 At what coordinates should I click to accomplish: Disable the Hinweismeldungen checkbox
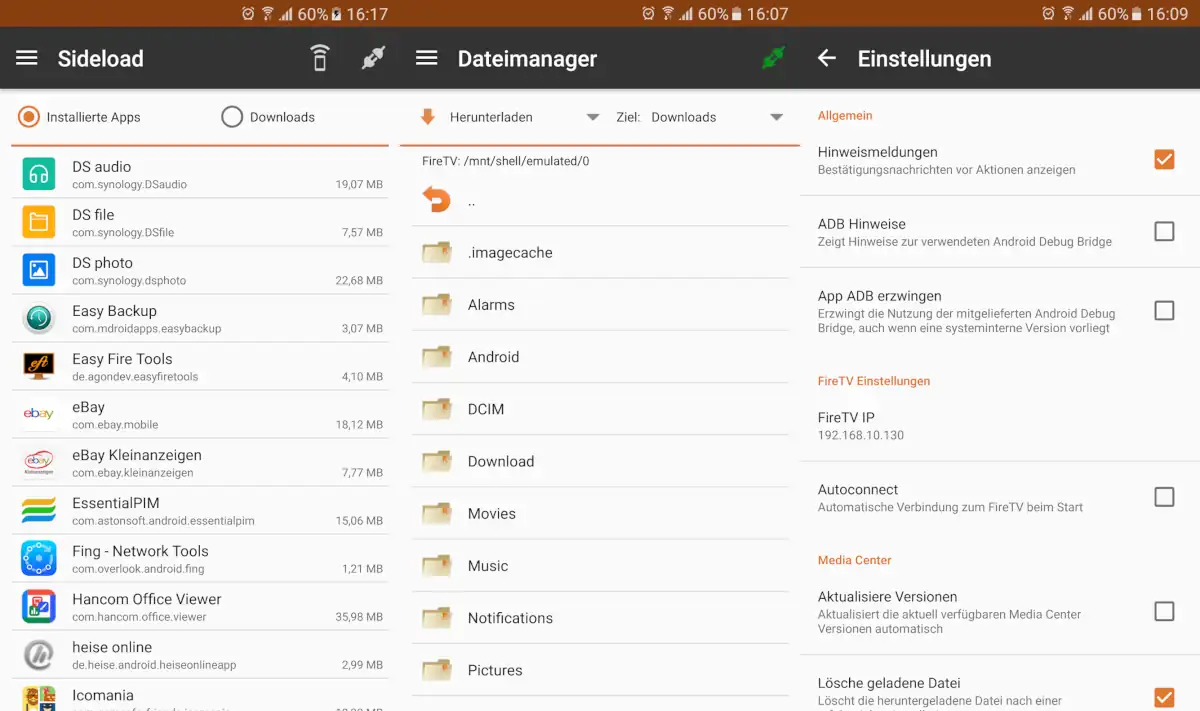pos(1164,159)
